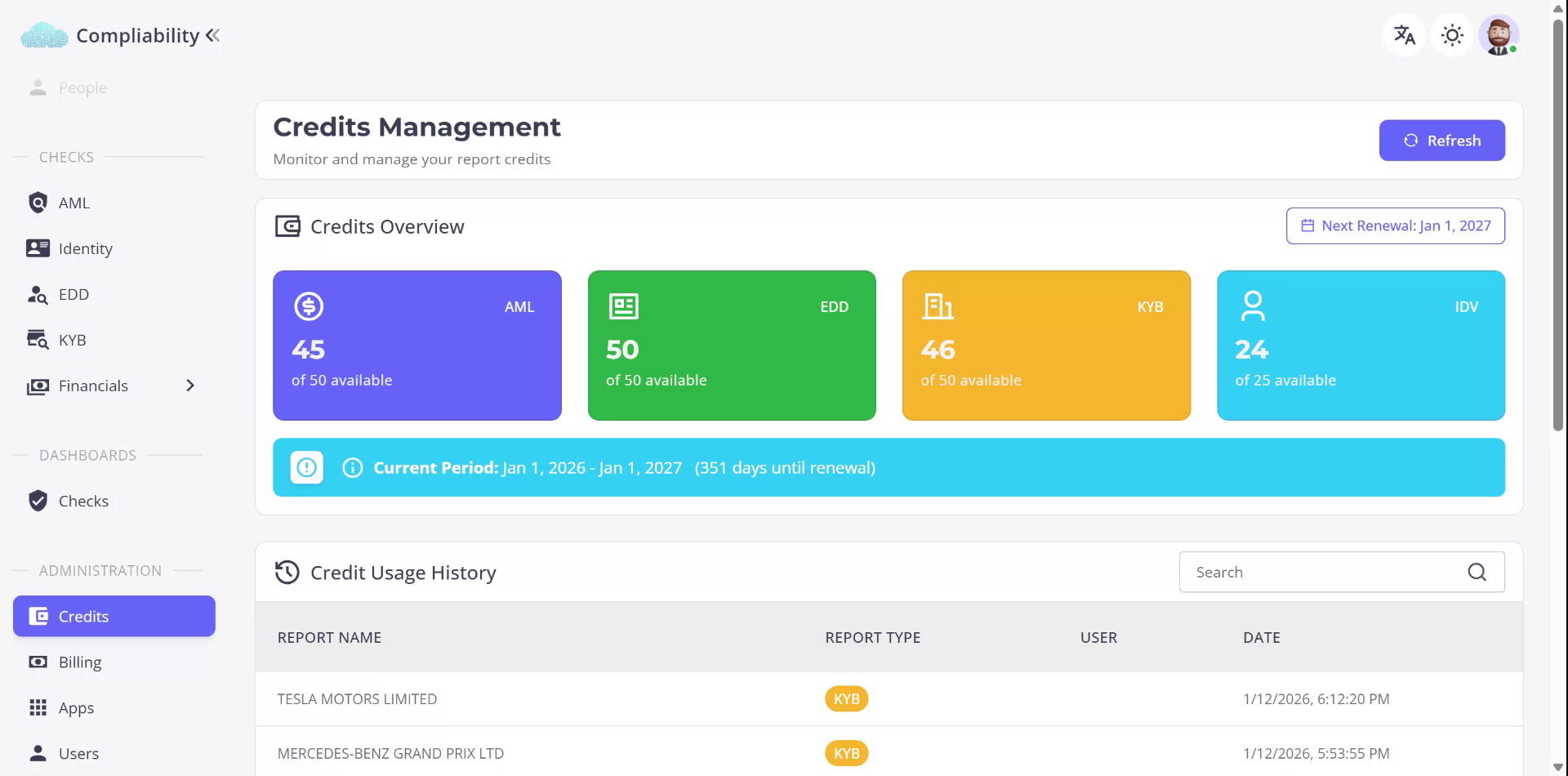Click the info icon in Current Period banner
1568x776 pixels.
tap(352, 467)
